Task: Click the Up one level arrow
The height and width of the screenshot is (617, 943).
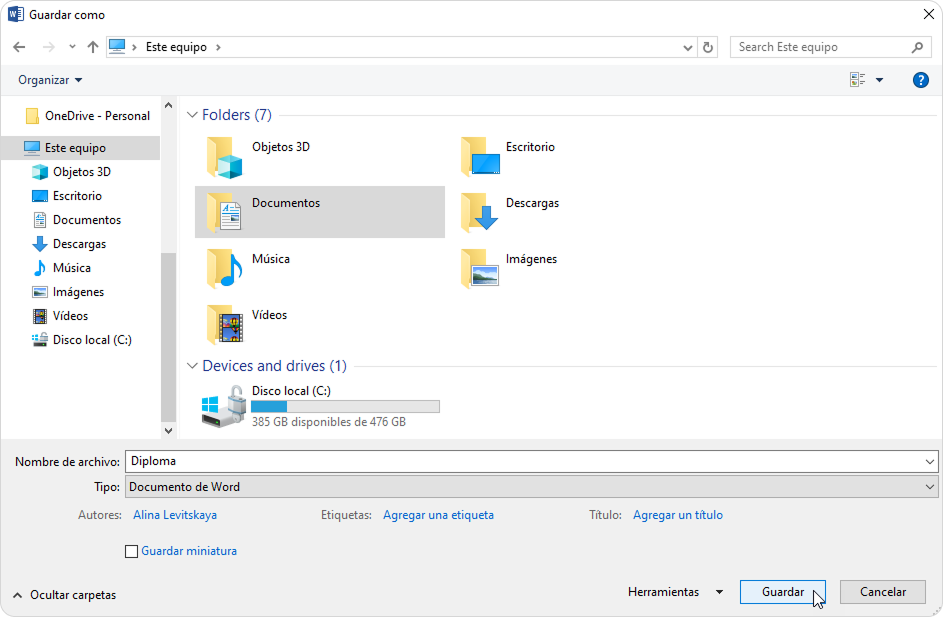Action: 93,47
